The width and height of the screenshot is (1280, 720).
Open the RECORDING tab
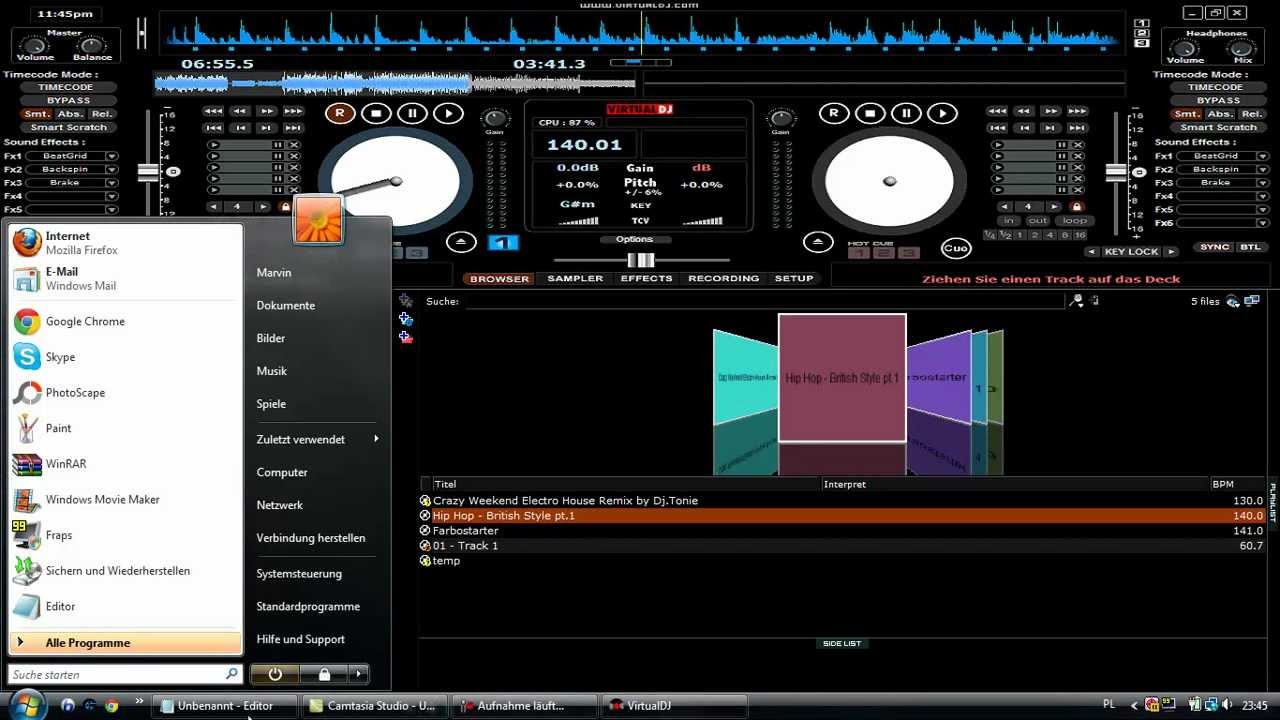(x=723, y=278)
